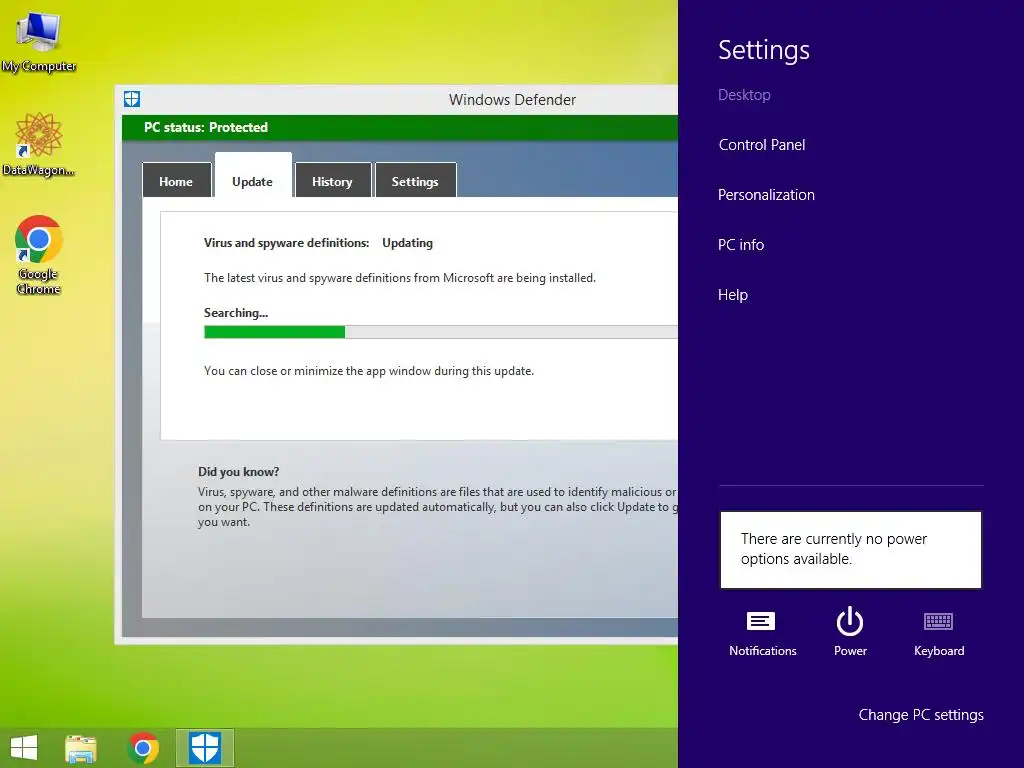Screen dimensions: 1024x768
Task: Open the Settings tab in Windows Defender
Action: [415, 180]
